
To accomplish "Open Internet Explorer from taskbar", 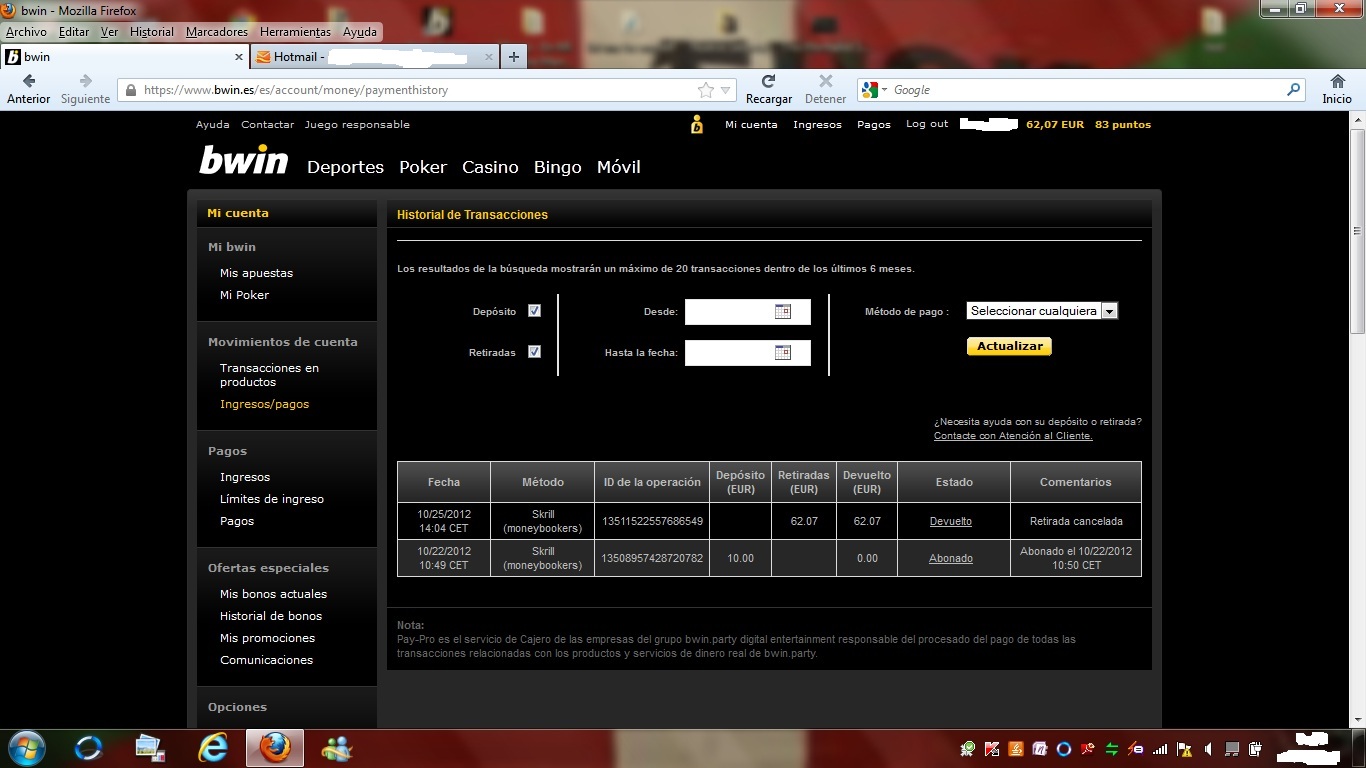I will pyautogui.click(x=213, y=748).
